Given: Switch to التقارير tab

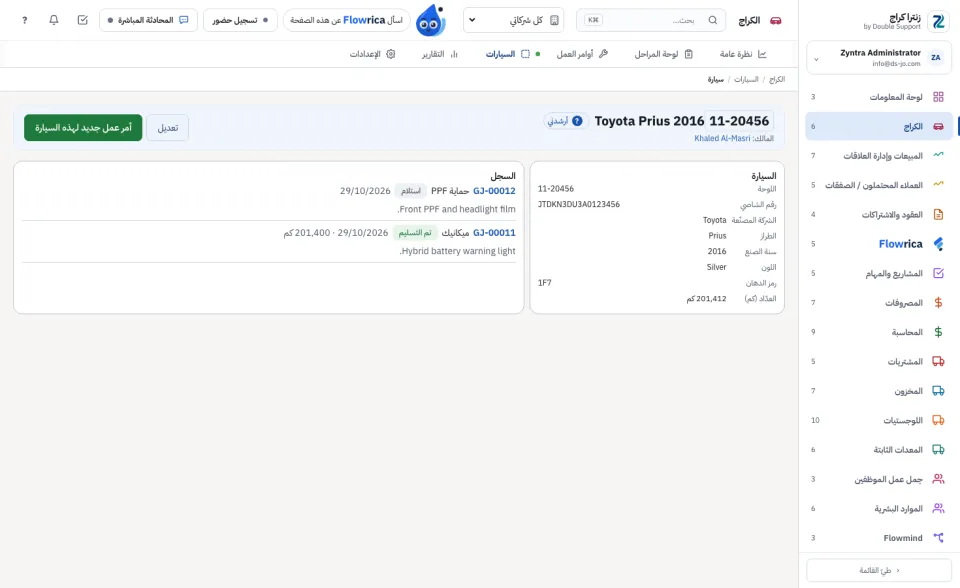Looking at the screenshot, I should pyautogui.click(x=440, y=54).
